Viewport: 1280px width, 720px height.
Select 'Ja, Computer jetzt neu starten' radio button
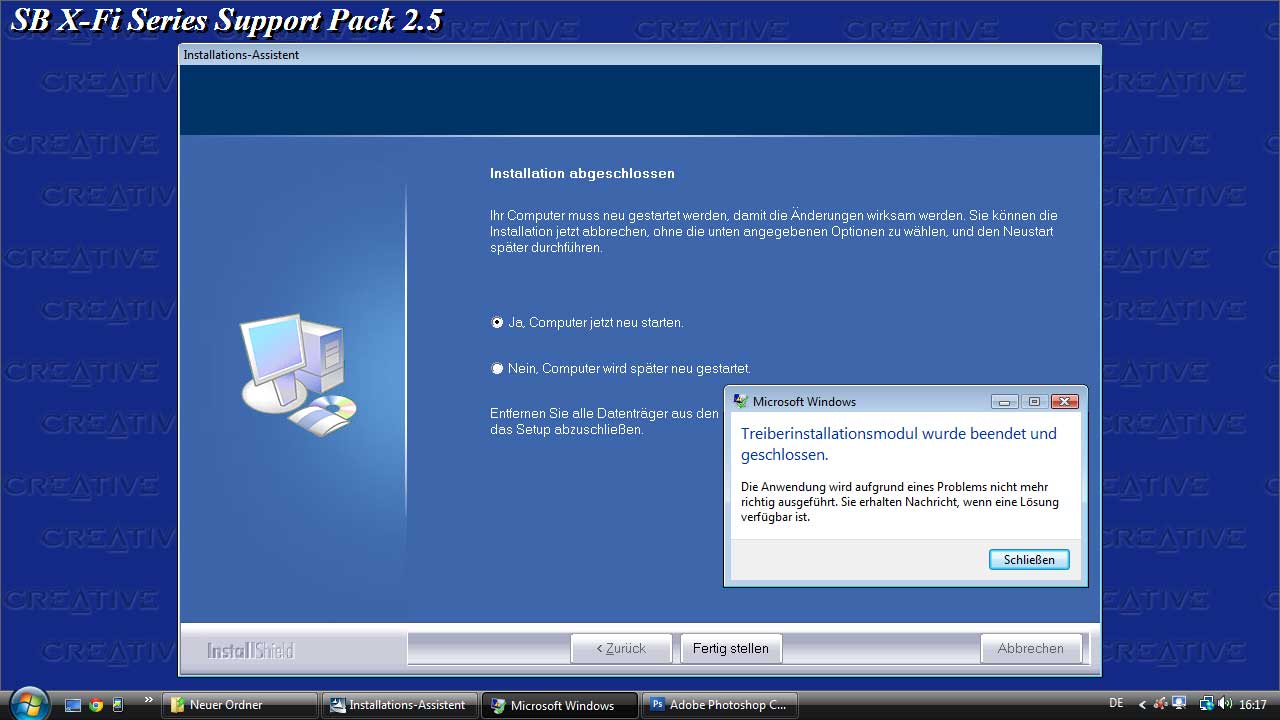(x=497, y=323)
